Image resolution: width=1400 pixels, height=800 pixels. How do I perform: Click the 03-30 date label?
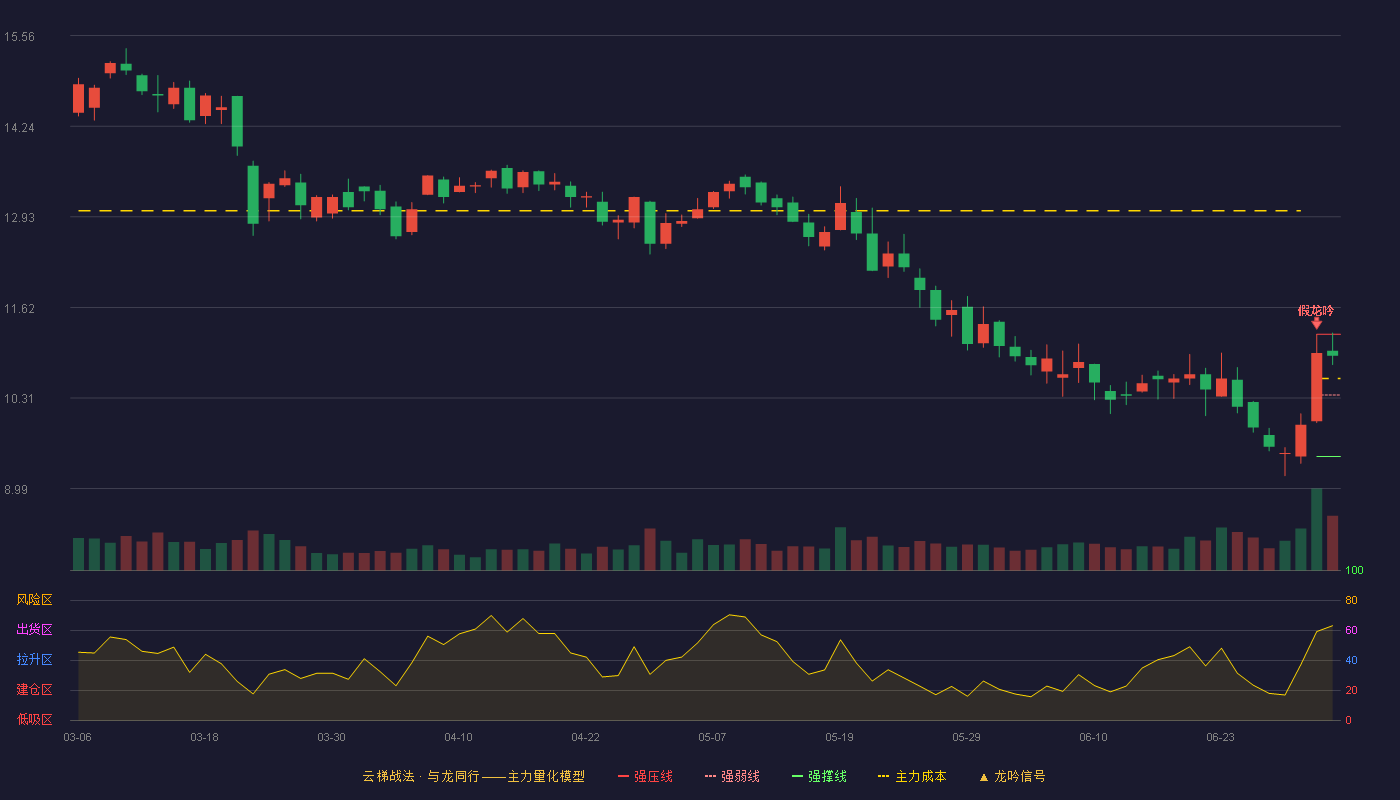(x=331, y=737)
